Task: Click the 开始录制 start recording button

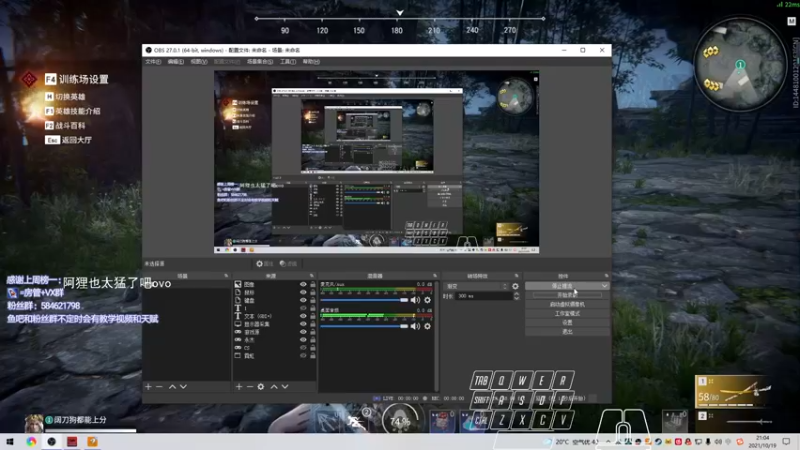Action: (567, 295)
